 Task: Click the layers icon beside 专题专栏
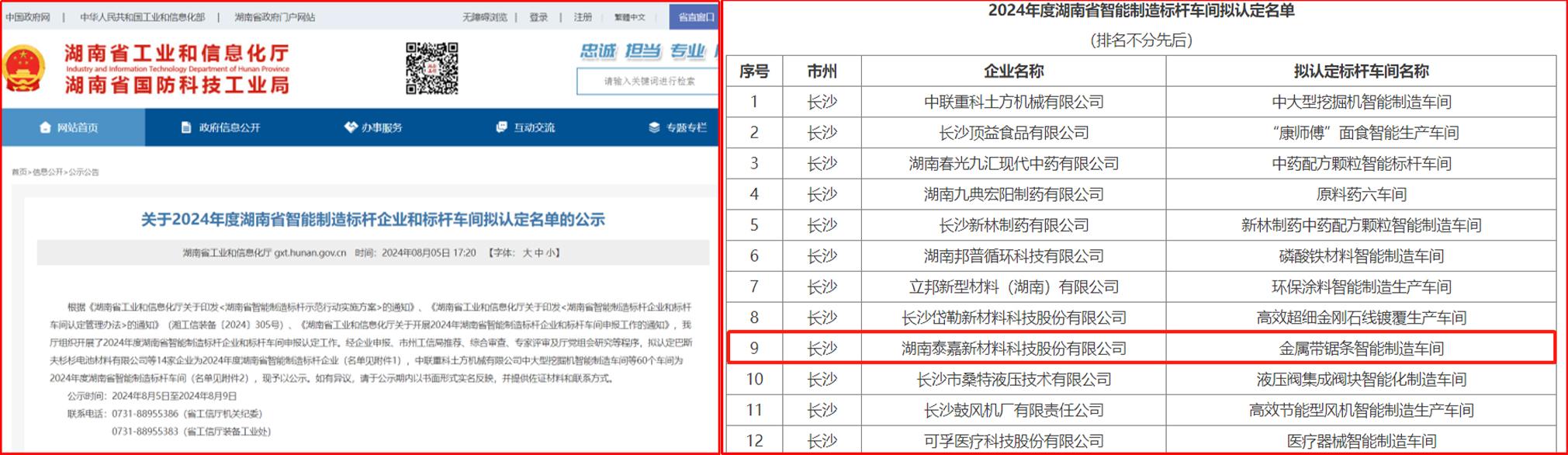tap(654, 127)
